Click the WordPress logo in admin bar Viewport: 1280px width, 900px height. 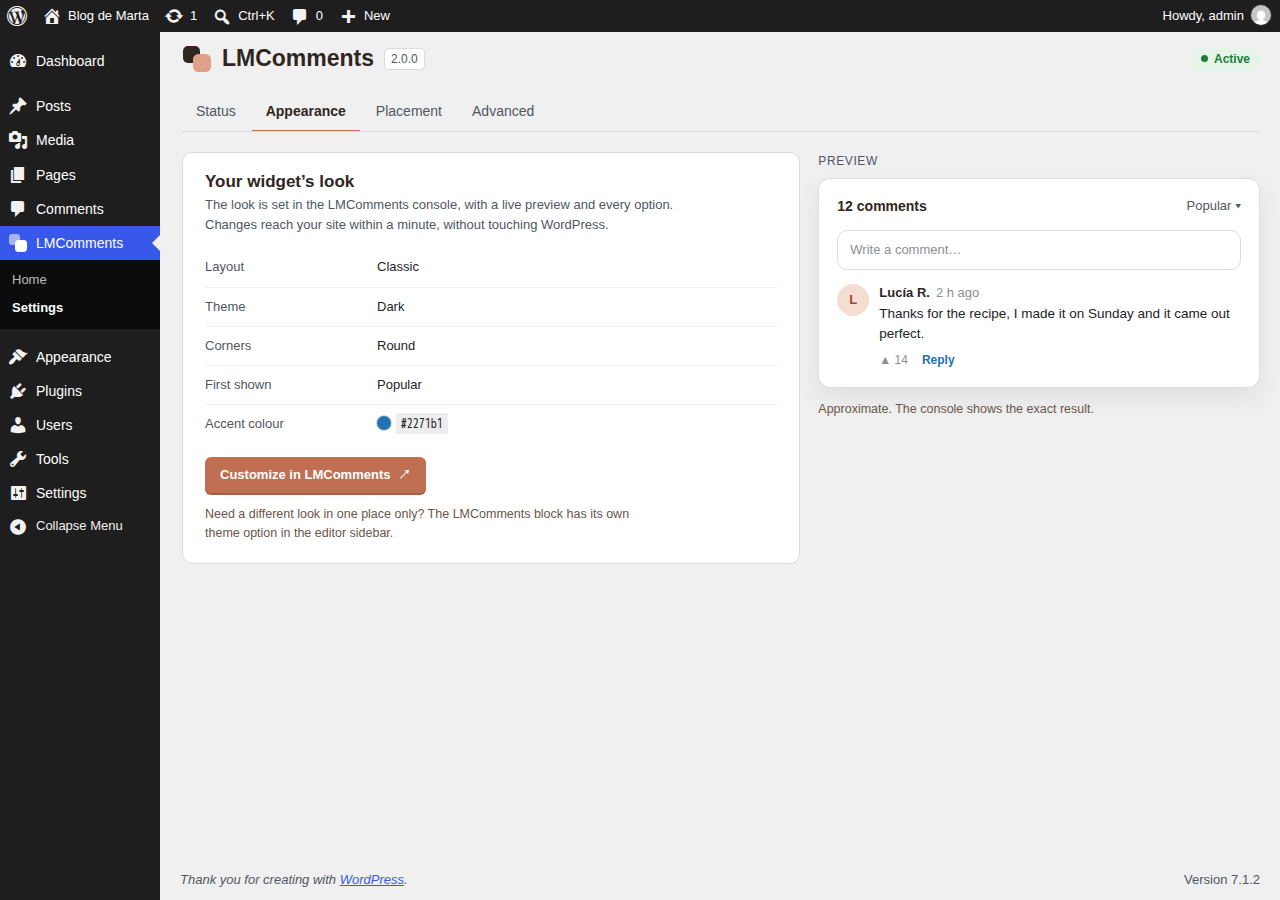click(x=17, y=16)
